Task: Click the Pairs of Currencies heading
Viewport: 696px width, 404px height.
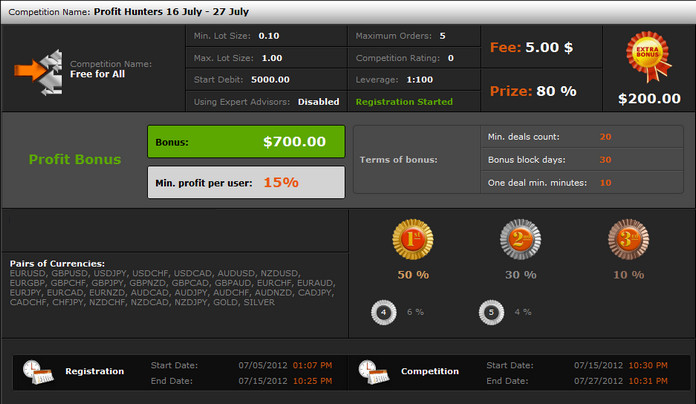Action: [x=57, y=264]
